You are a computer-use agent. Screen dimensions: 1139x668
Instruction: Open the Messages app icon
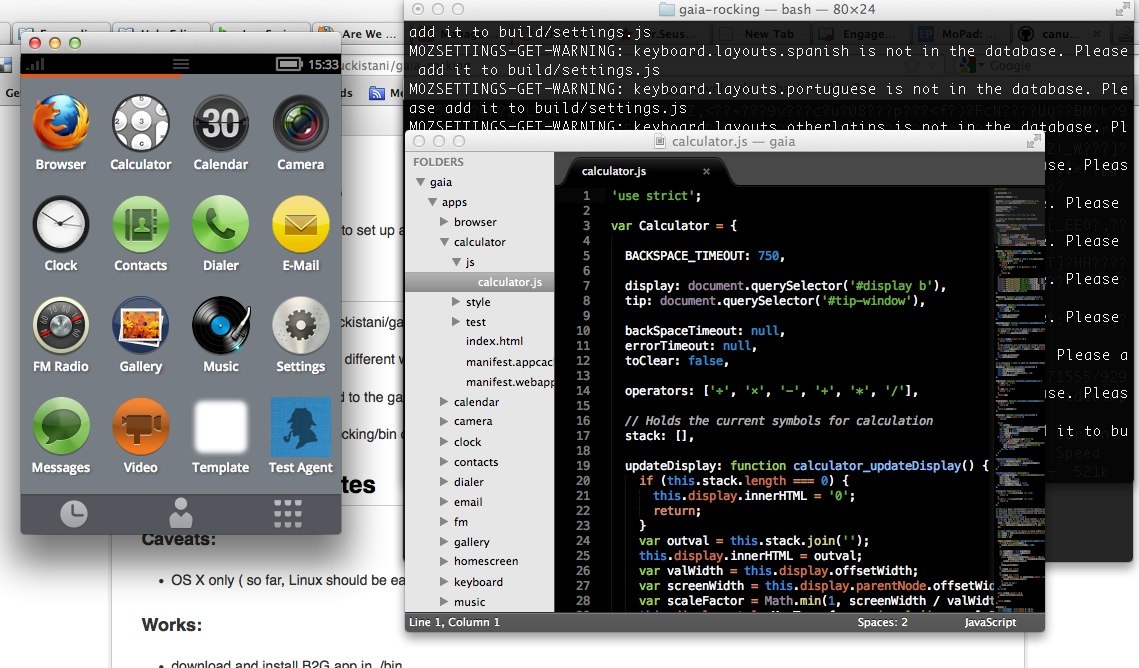tap(61, 425)
